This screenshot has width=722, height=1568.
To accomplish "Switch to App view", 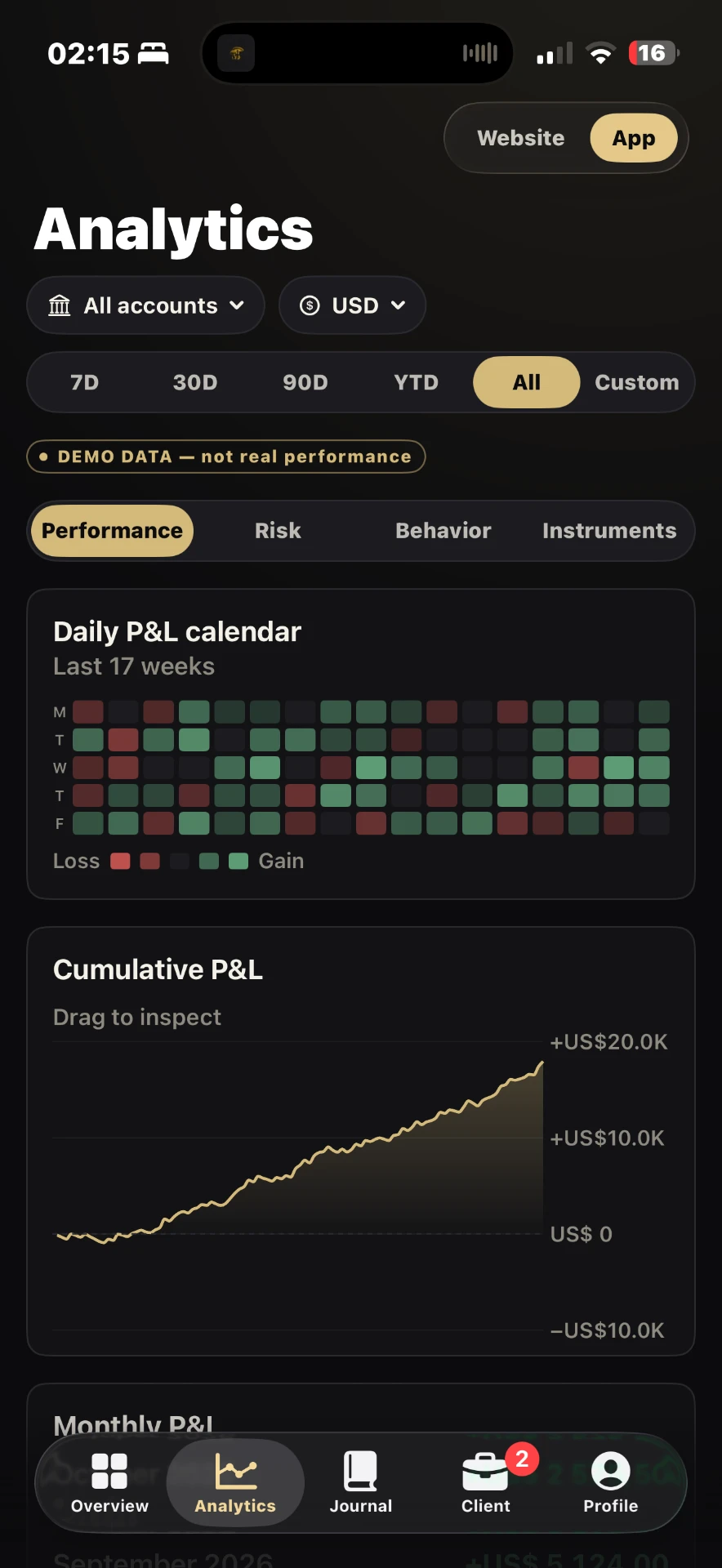I will [x=634, y=138].
